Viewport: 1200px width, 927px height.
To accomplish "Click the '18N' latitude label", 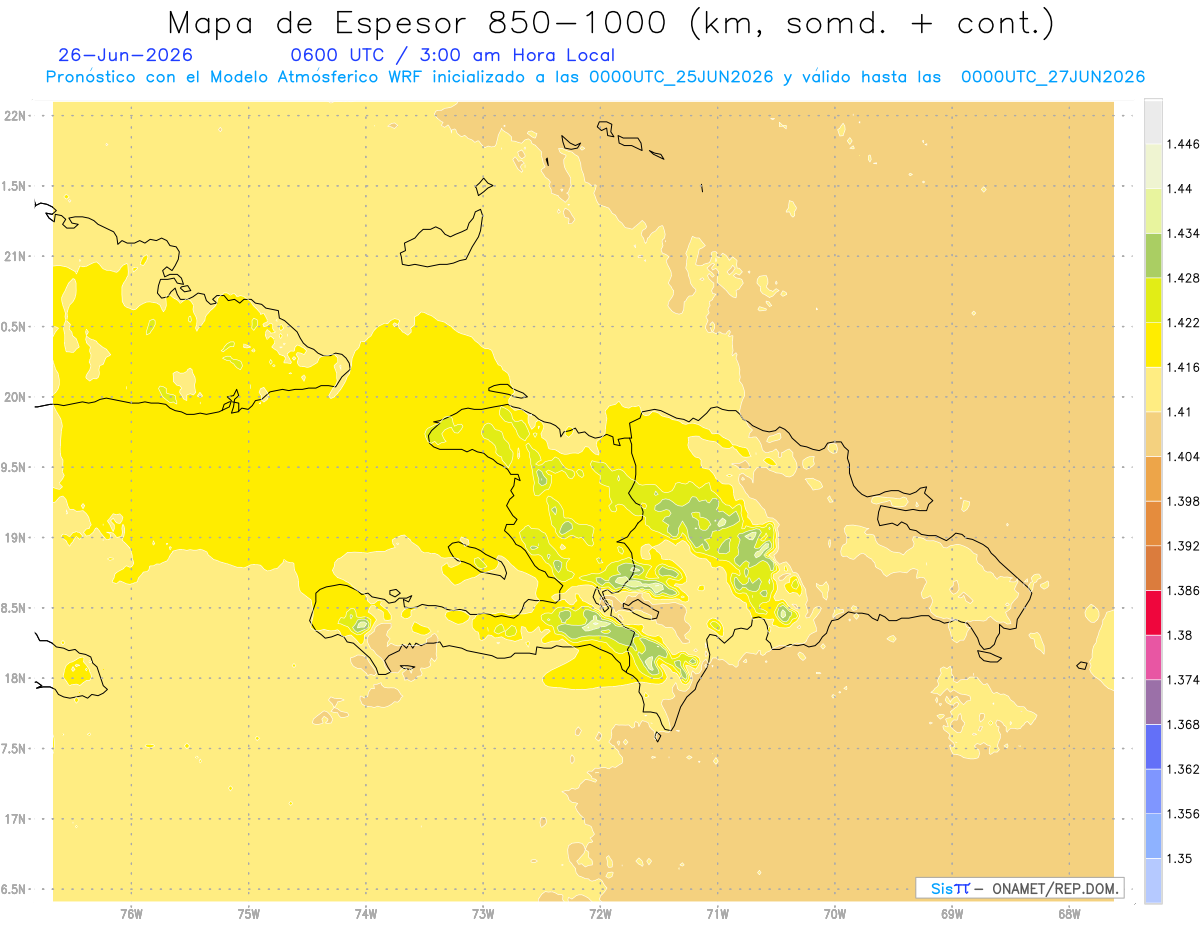I will click(16, 679).
